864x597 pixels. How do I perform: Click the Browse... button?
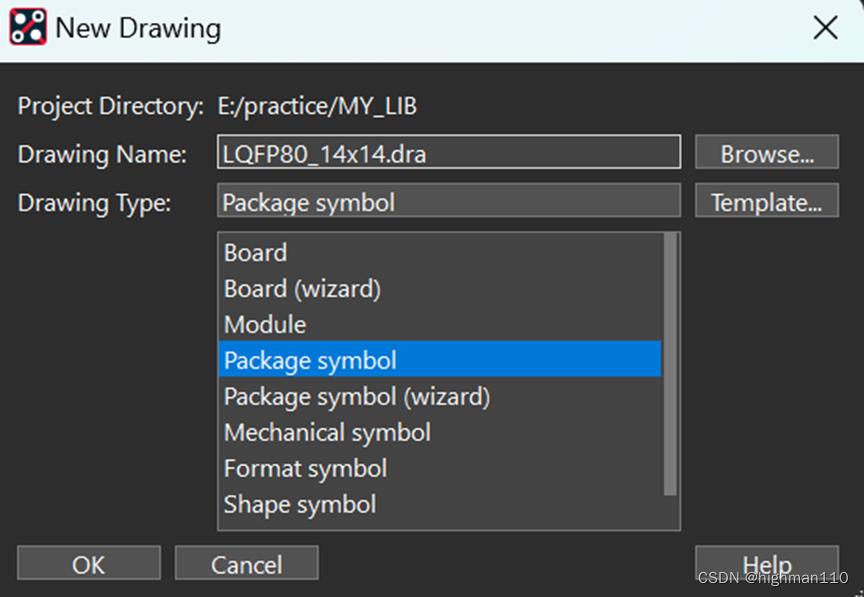766,154
